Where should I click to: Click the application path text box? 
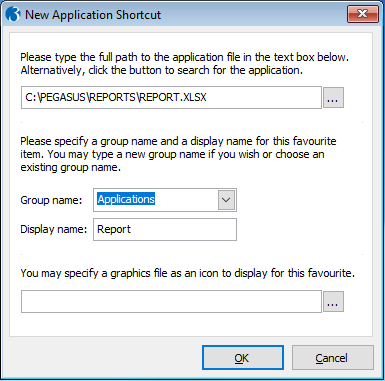point(171,97)
